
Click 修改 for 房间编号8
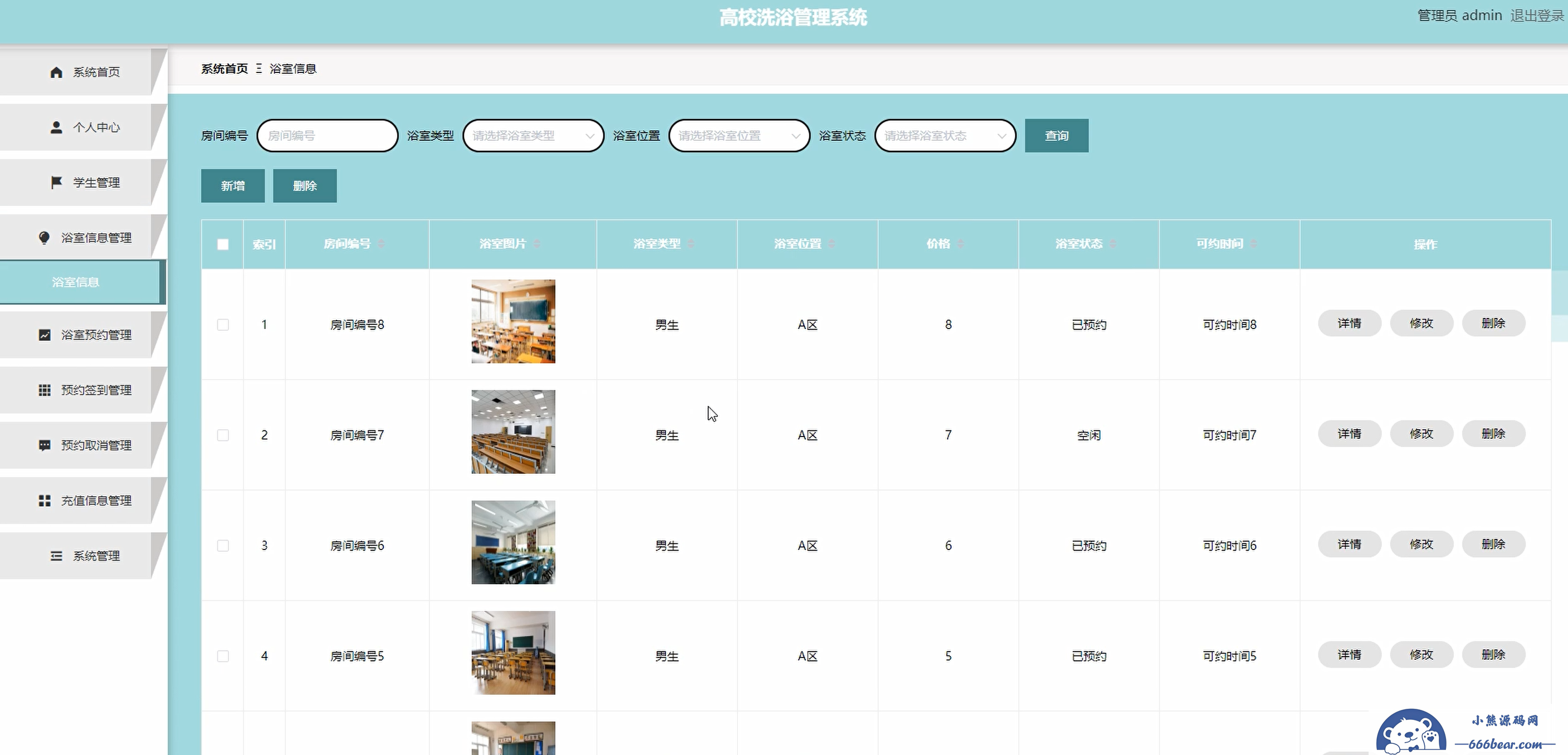pos(1422,323)
